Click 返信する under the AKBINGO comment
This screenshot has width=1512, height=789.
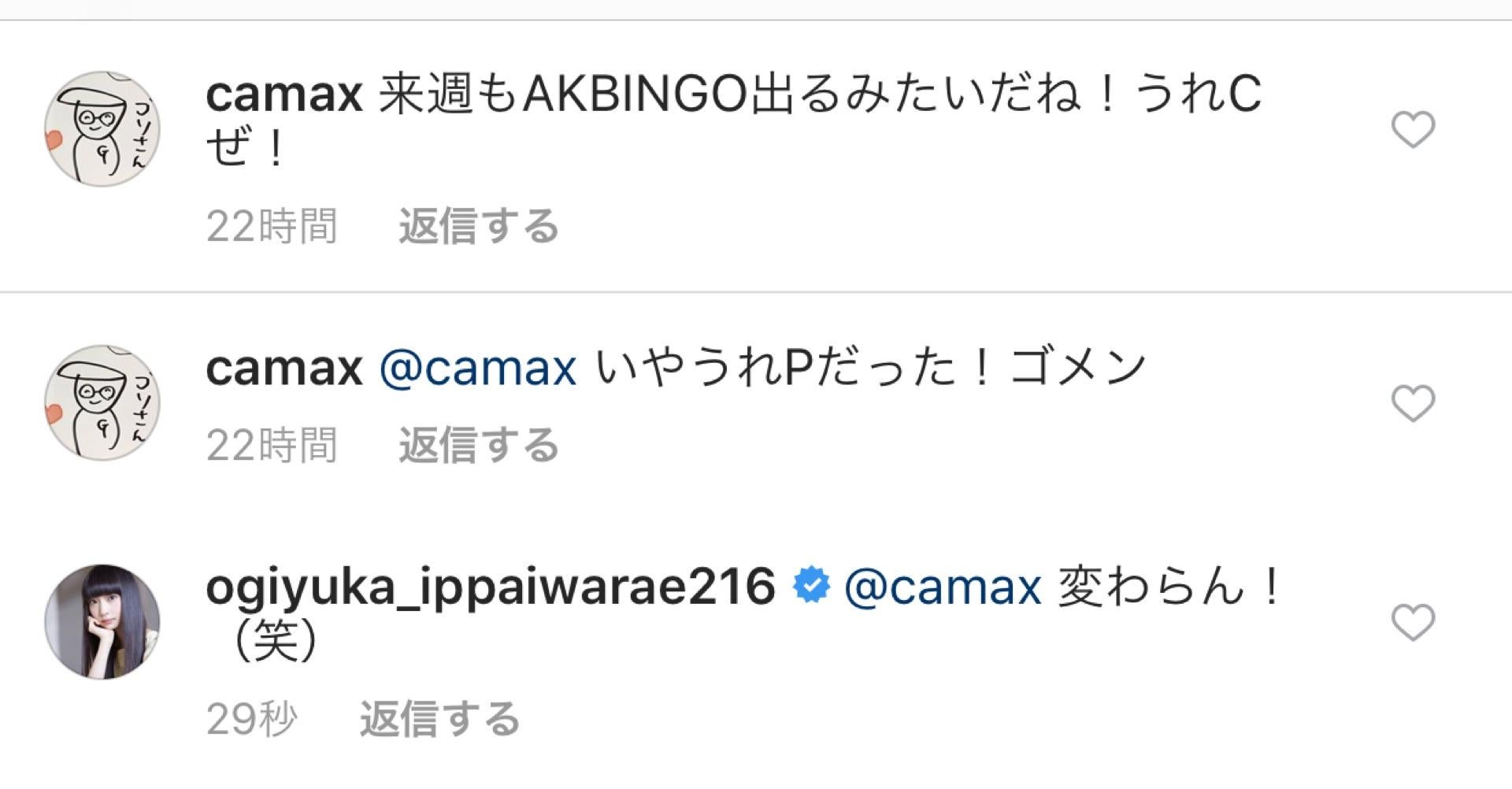click(479, 227)
